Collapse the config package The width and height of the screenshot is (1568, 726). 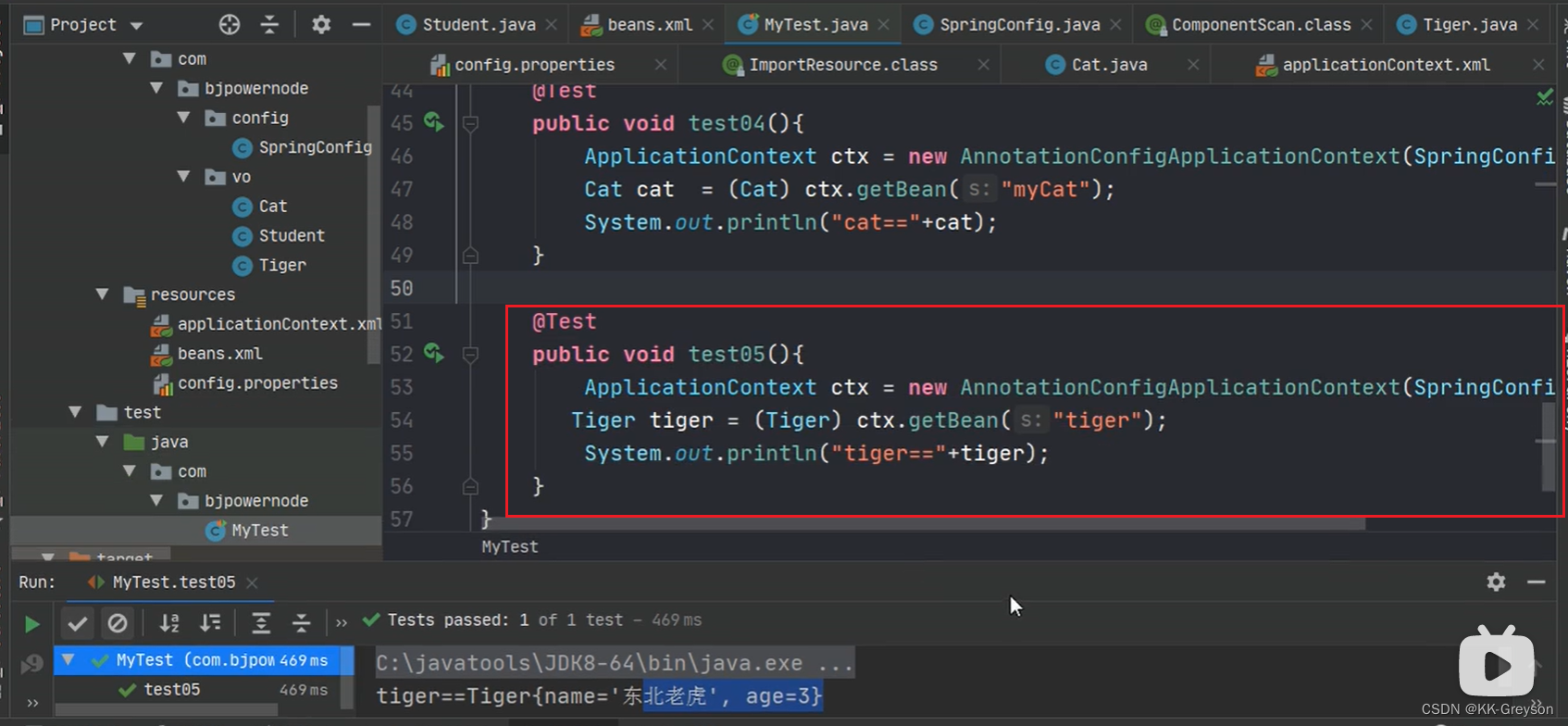click(183, 118)
